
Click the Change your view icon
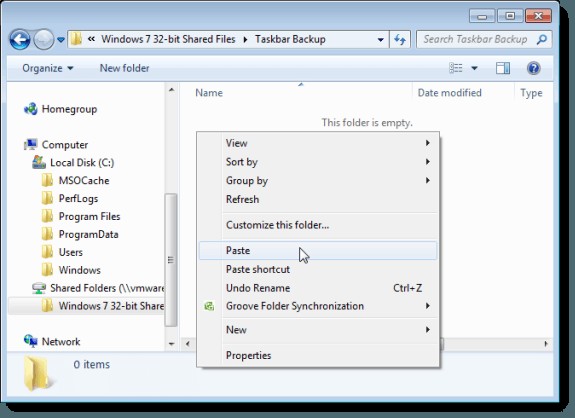pos(456,68)
